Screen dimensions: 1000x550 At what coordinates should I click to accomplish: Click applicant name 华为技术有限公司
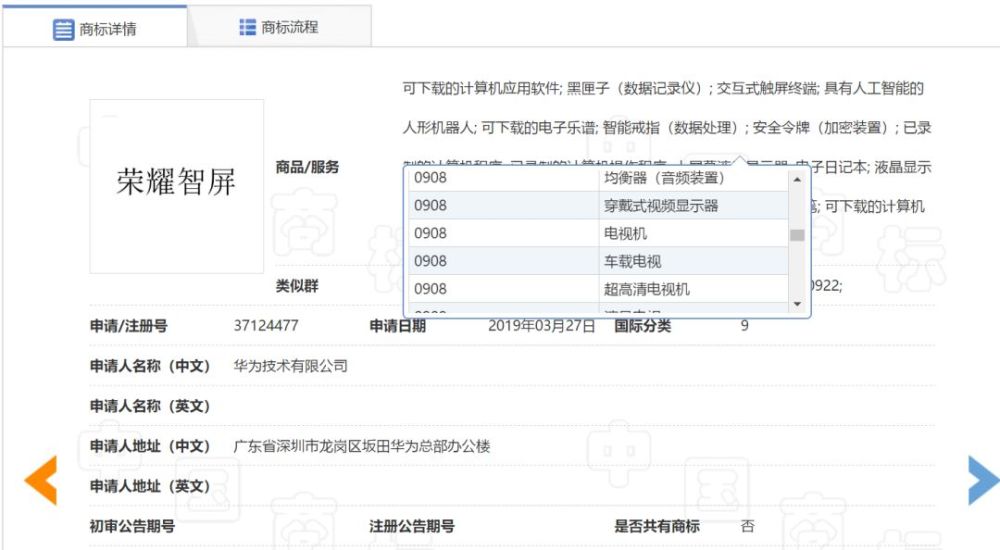point(291,366)
